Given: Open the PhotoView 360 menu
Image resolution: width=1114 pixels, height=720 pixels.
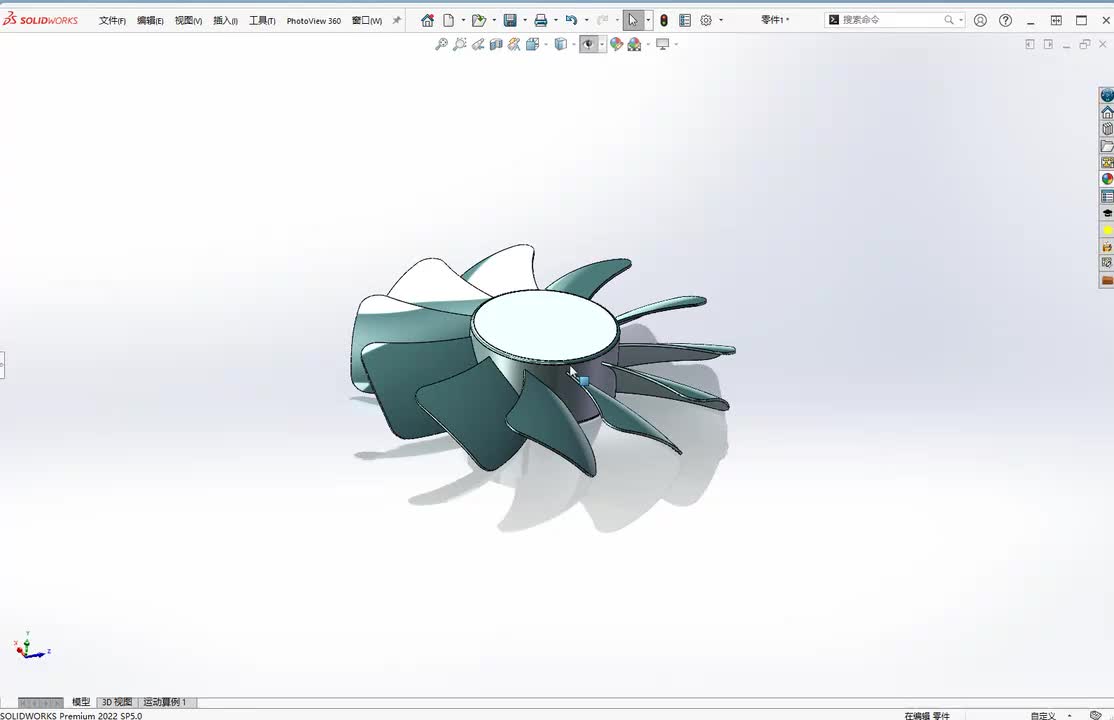Looking at the screenshot, I should [x=313, y=21].
